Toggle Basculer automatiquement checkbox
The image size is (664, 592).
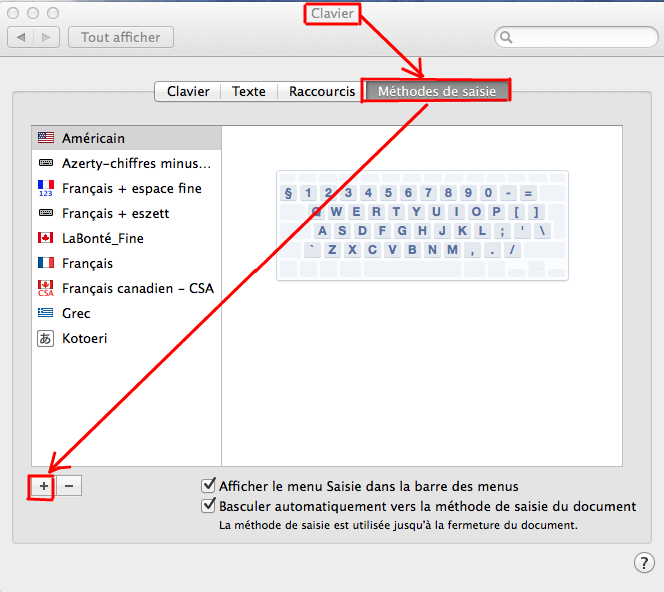209,506
